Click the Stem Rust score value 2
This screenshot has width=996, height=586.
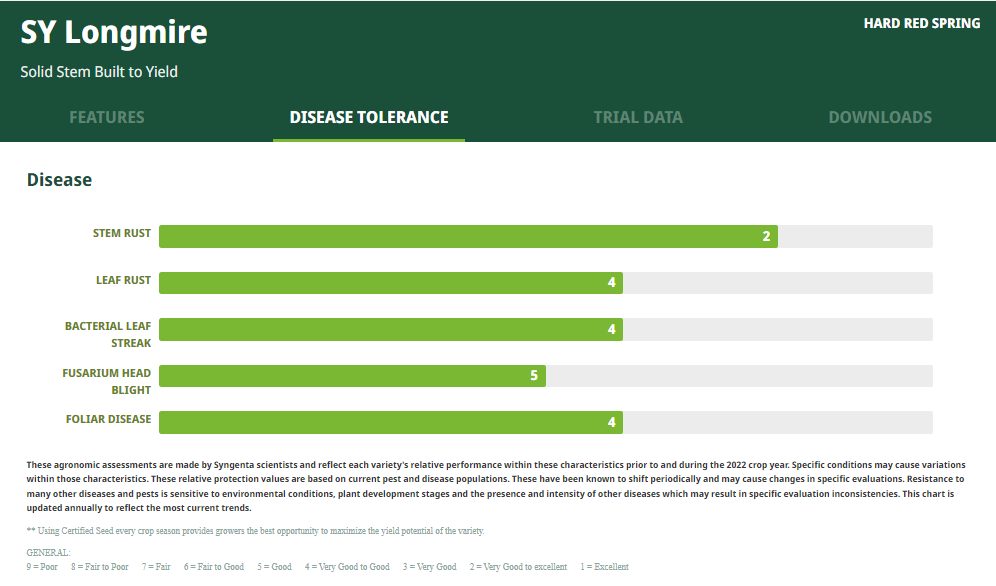766,236
